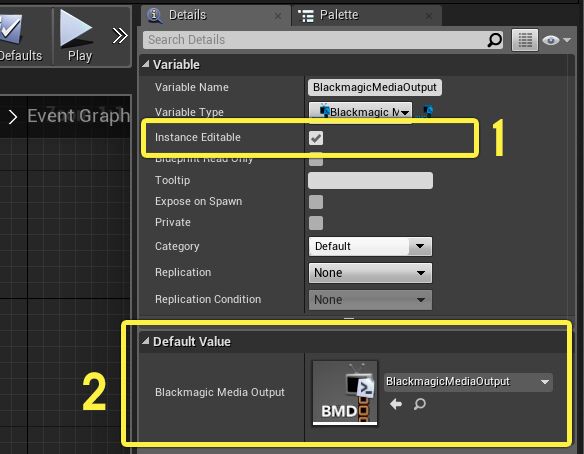
Task: Open the property matrix grid button
Action: click(525, 40)
